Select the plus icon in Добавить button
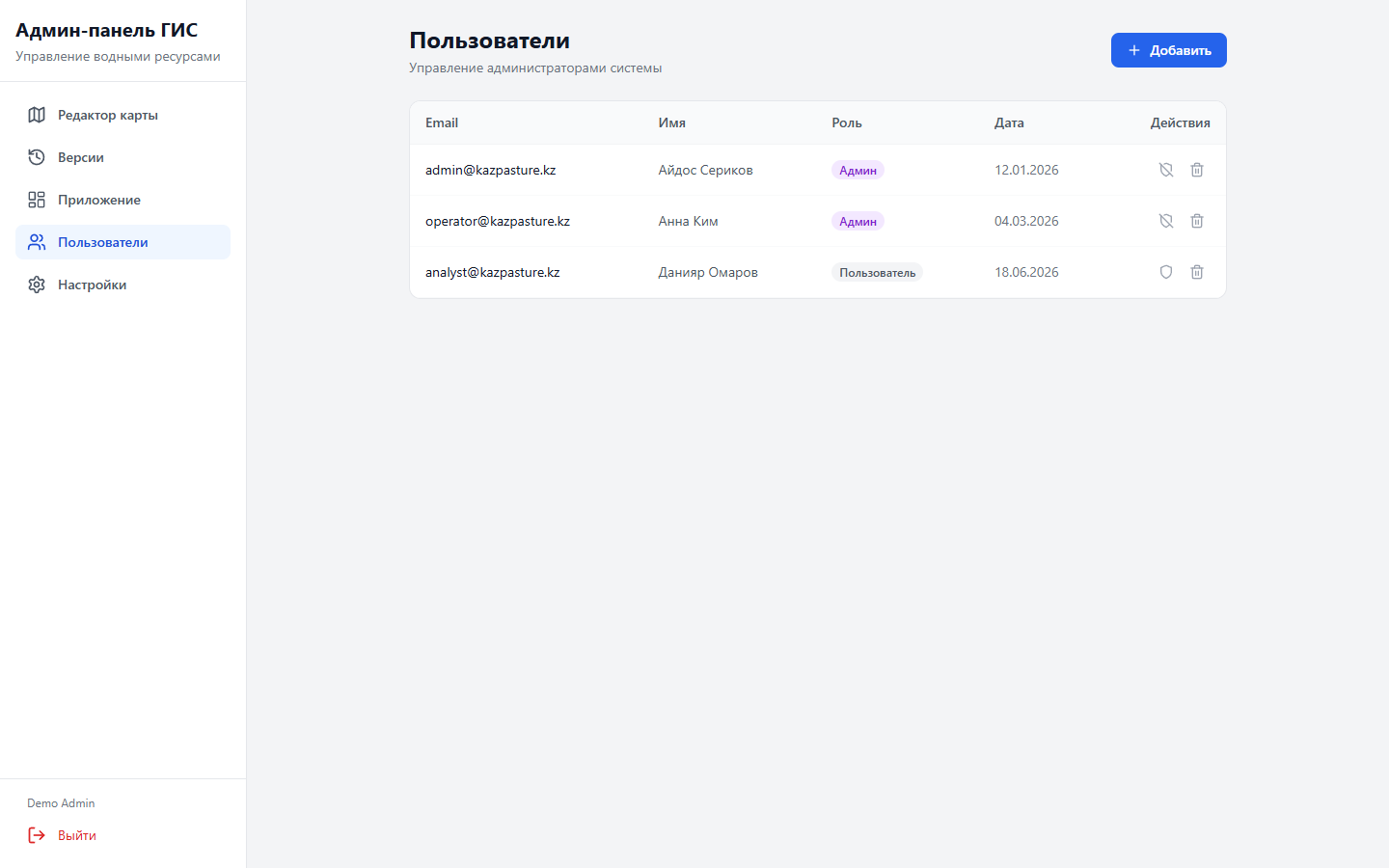This screenshot has height=868, width=1389. (x=1134, y=50)
